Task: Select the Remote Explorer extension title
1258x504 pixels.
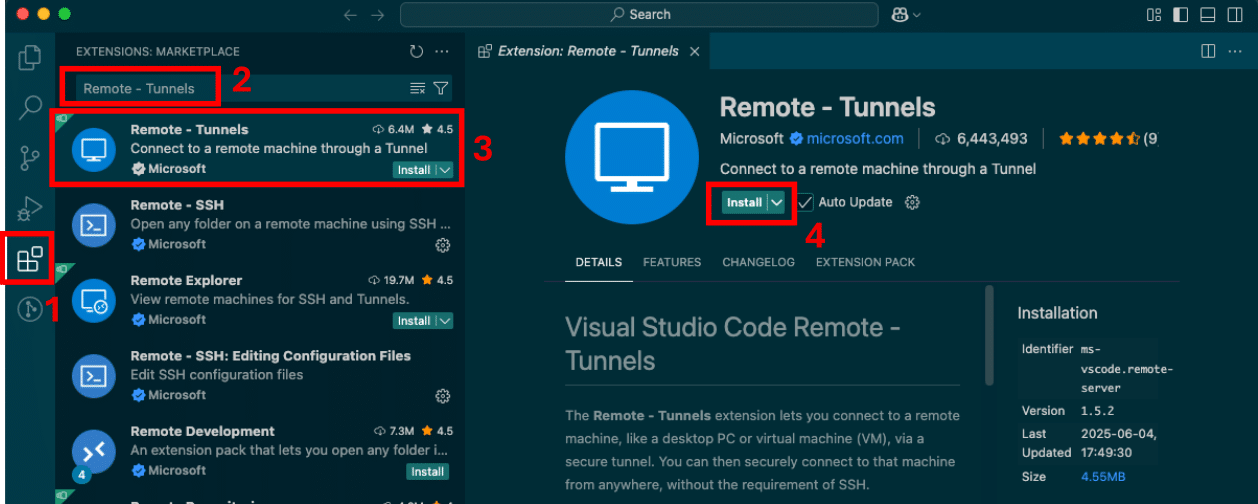Action: tap(186, 281)
